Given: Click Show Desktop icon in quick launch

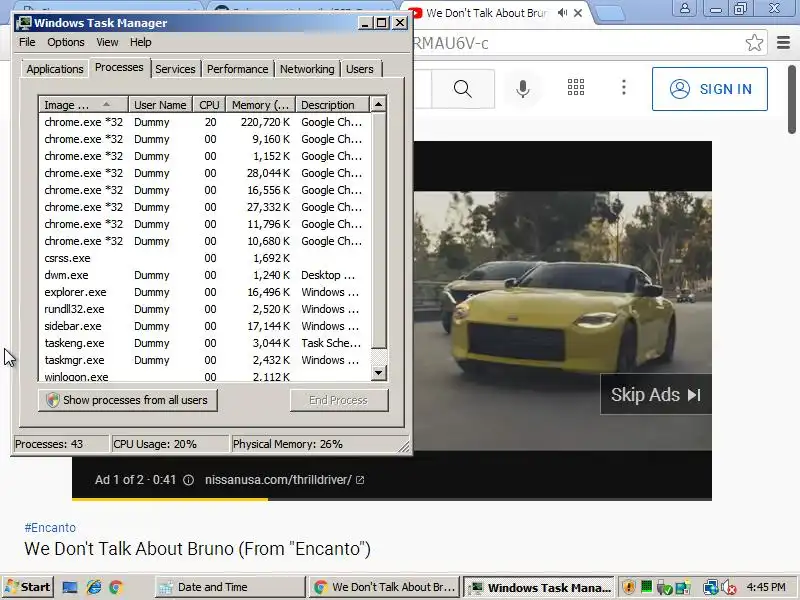Looking at the screenshot, I should [70, 587].
